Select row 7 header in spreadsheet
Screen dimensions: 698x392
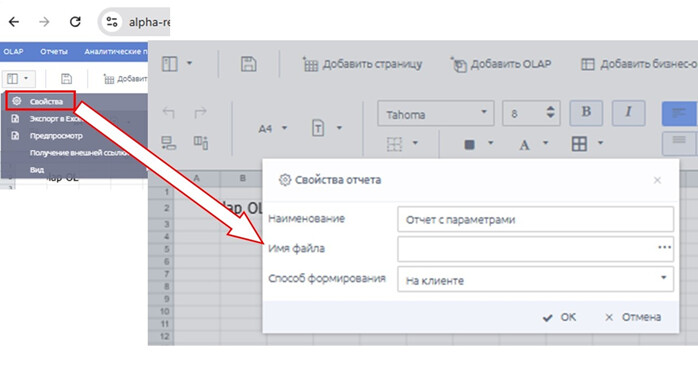point(161,274)
